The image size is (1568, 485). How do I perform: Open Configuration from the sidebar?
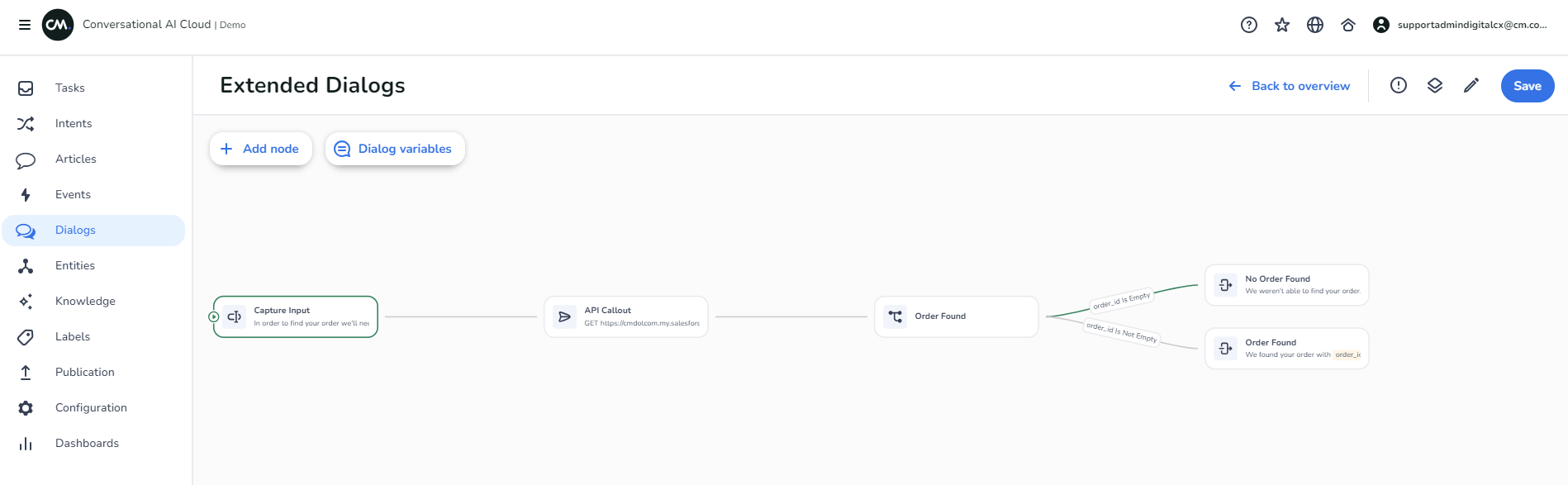coord(91,407)
